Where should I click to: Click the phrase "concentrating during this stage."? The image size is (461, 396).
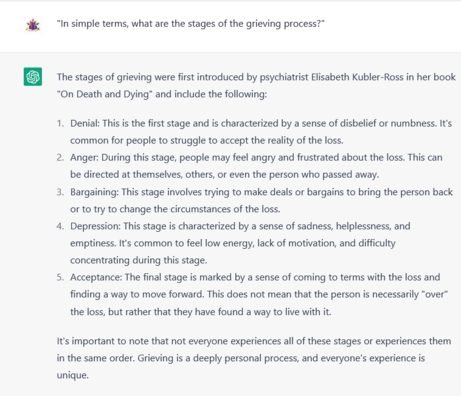[139, 260]
